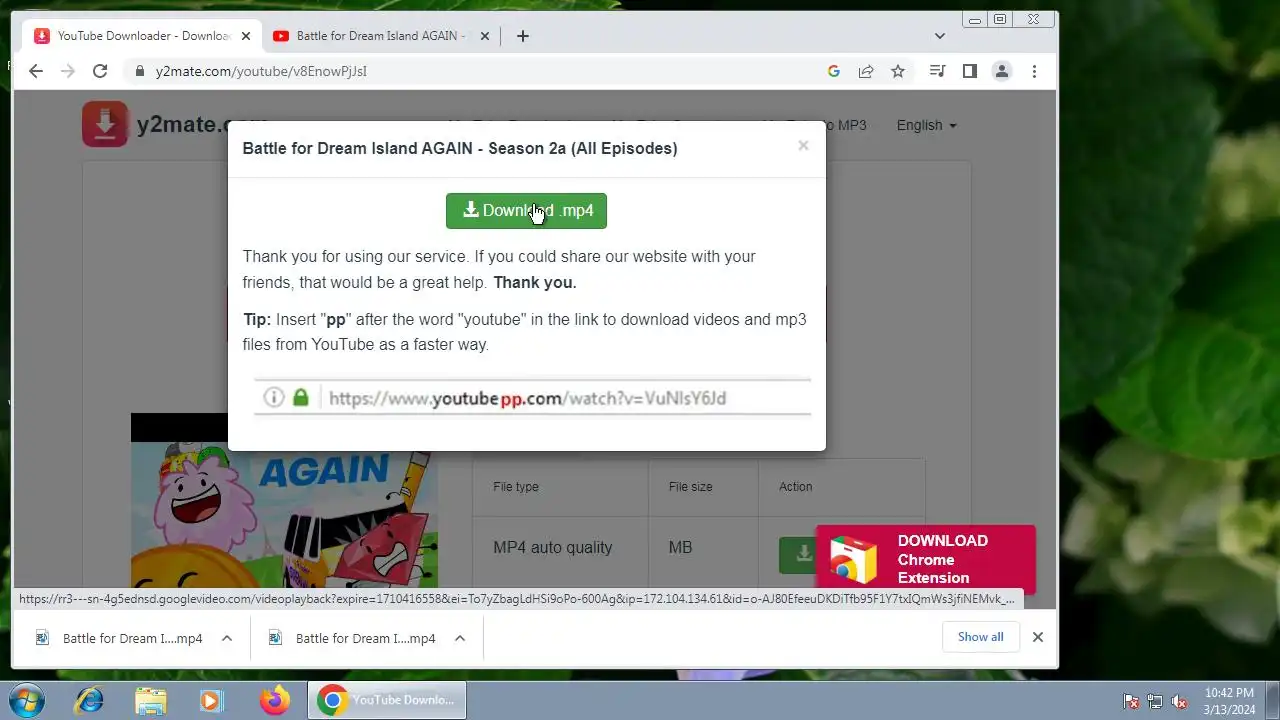
Task: Close the YouTube Downloader tab
Action: click(246, 36)
